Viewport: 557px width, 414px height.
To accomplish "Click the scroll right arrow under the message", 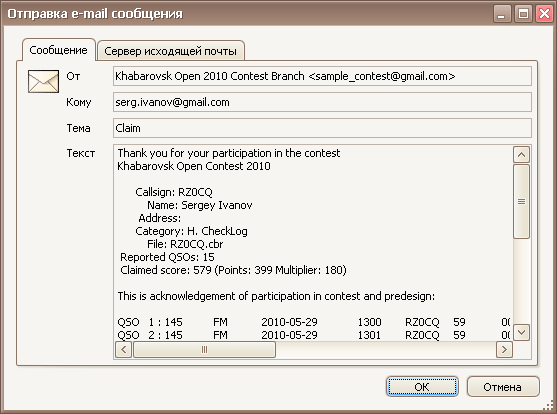I will [x=504, y=350].
